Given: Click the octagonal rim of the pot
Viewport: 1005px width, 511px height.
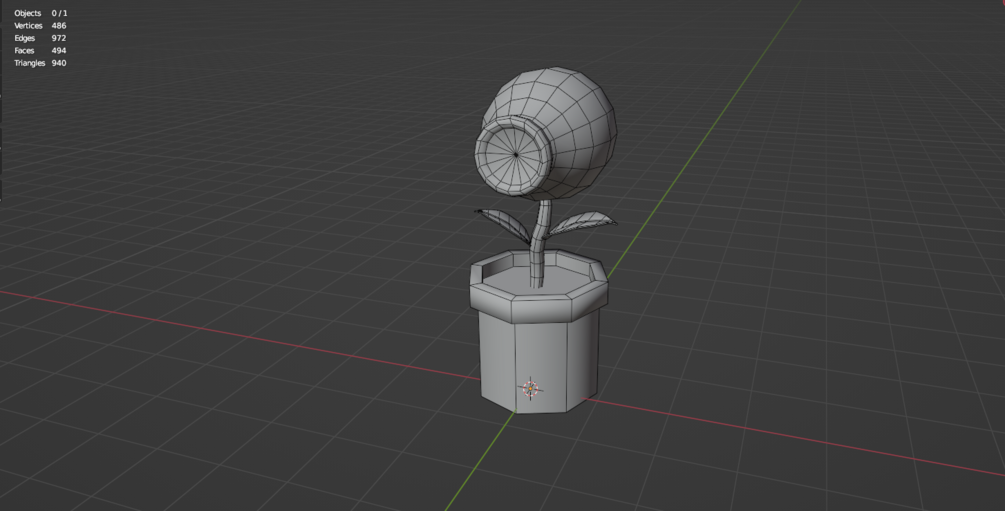Looking at the screenshot, I should click(538, 287).
